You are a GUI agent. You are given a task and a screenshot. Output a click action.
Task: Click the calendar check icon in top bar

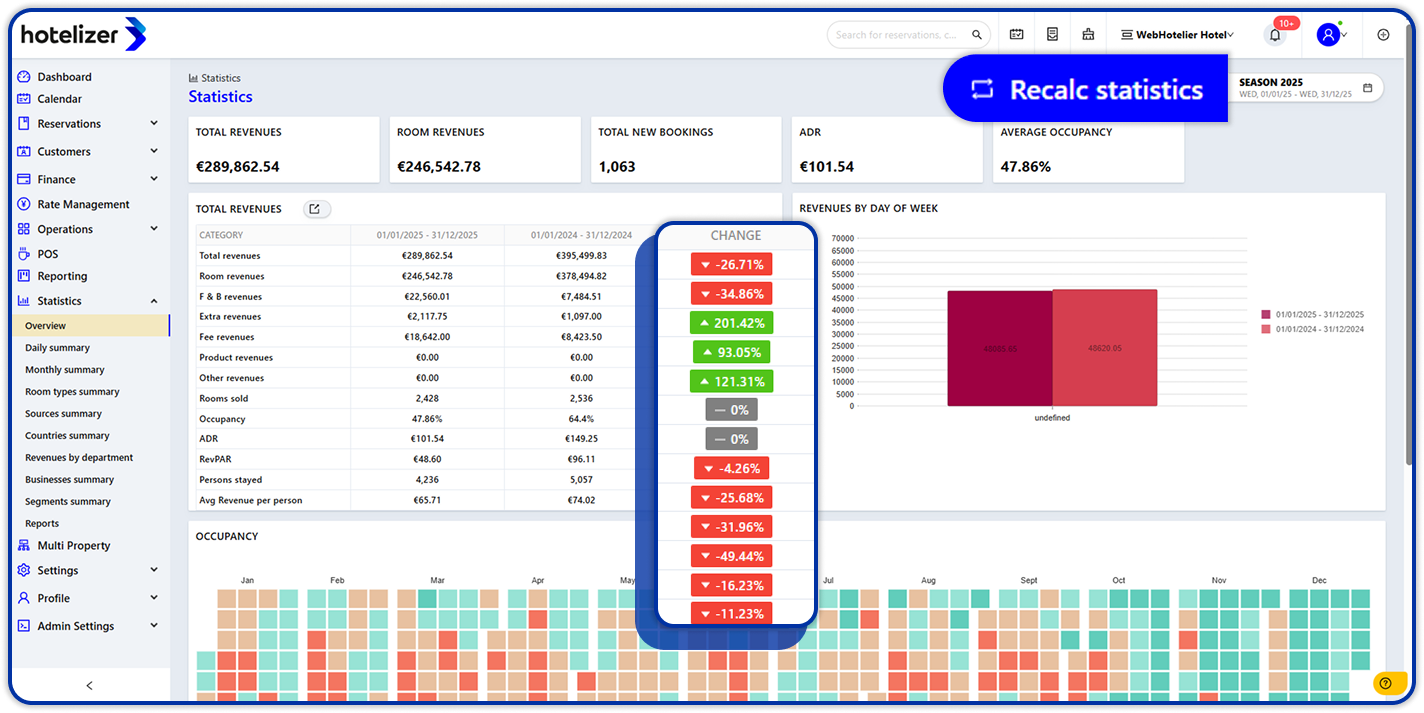[x=1016, y=35]
